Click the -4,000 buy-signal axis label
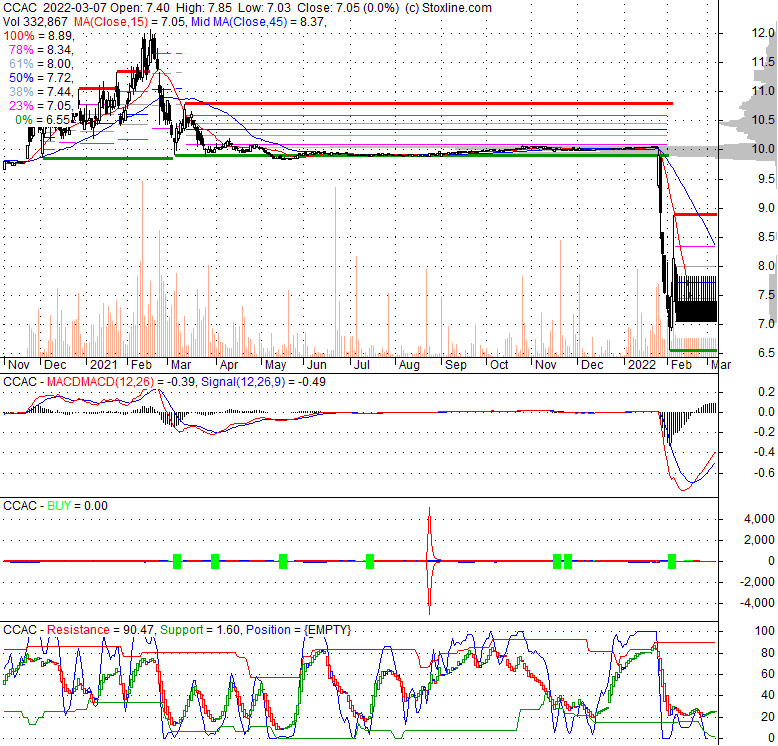This screenshot has width=778, height=746. [758, 603]
